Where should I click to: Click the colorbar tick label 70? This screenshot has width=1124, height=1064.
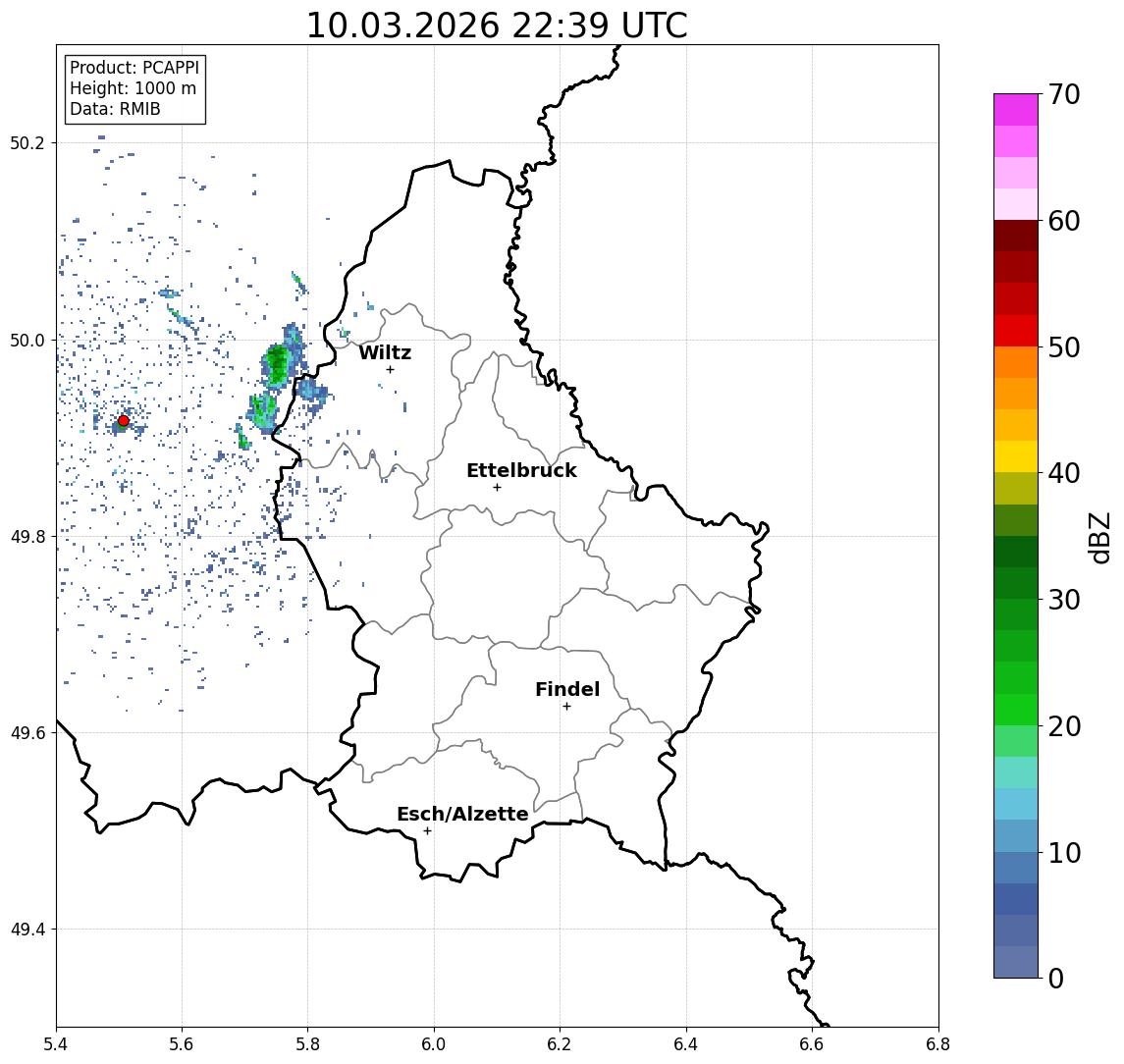click(x=1064, y=94)
